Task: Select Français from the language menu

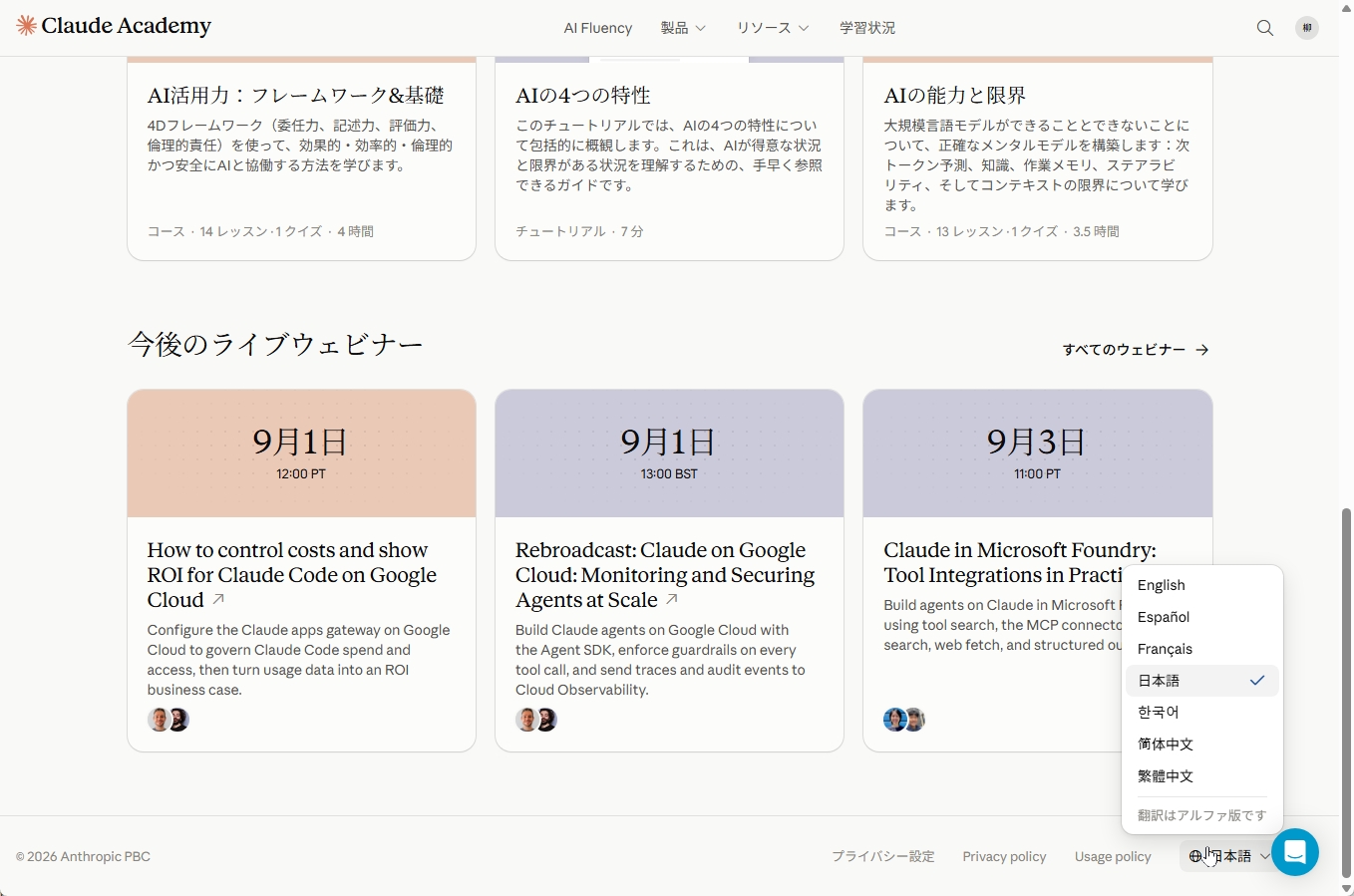Action: click(1202, 649)
